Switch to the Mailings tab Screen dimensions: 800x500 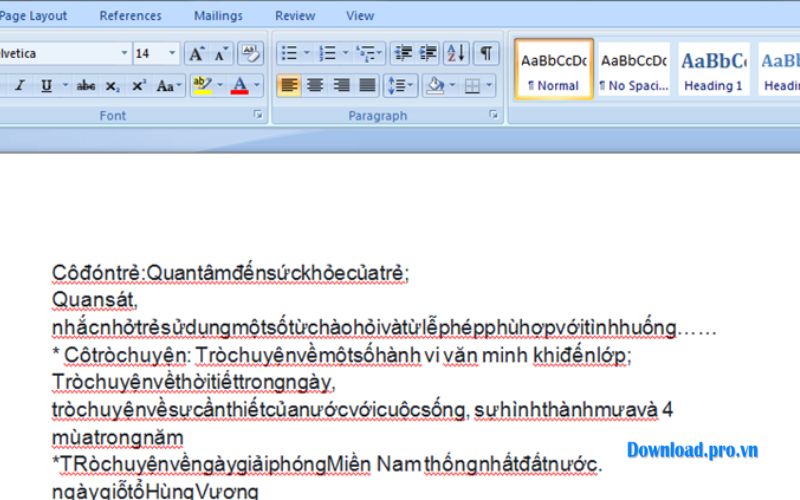click(x=217, y=16)
